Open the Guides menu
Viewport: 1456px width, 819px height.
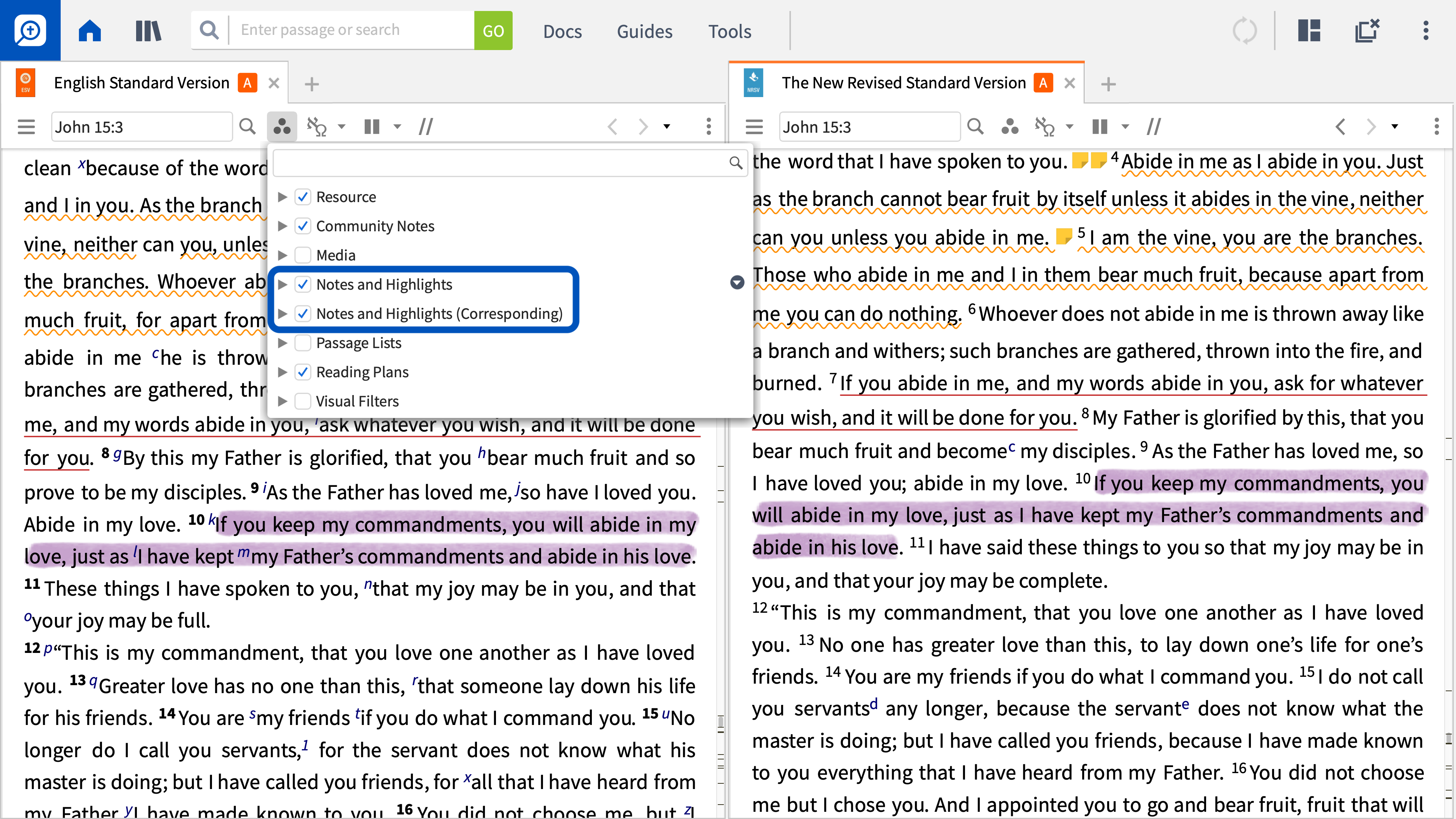(x=644, y=31)
